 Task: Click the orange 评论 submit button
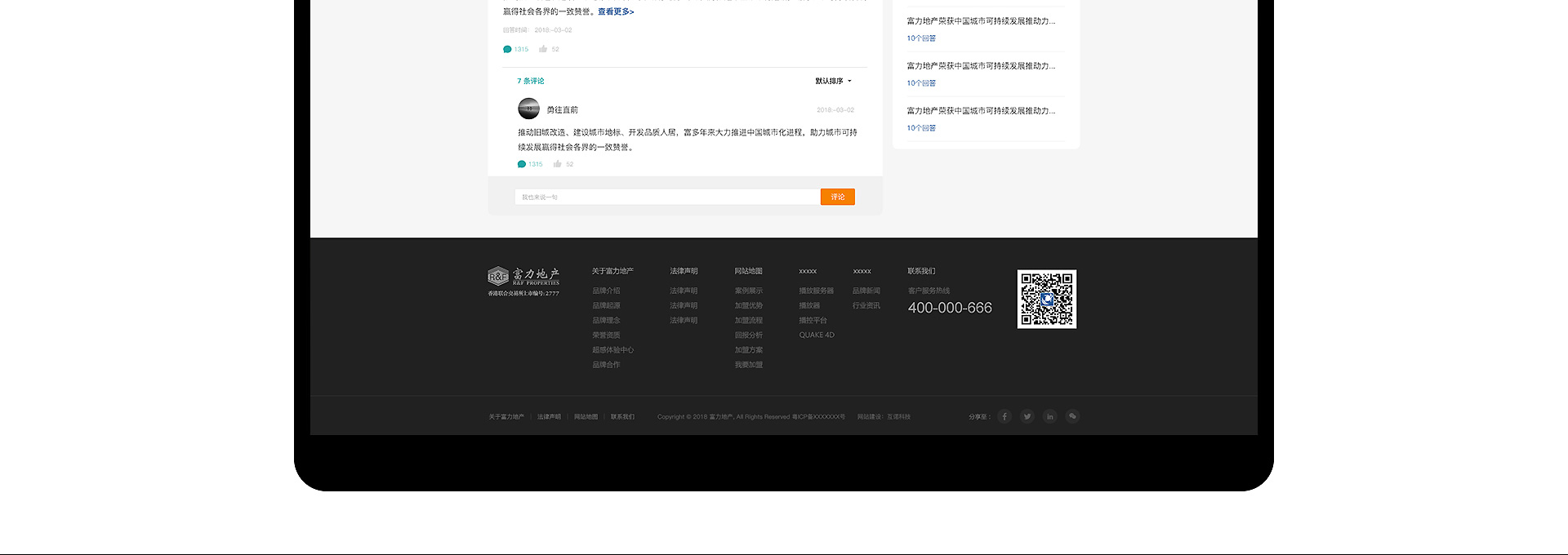[837, 197]
